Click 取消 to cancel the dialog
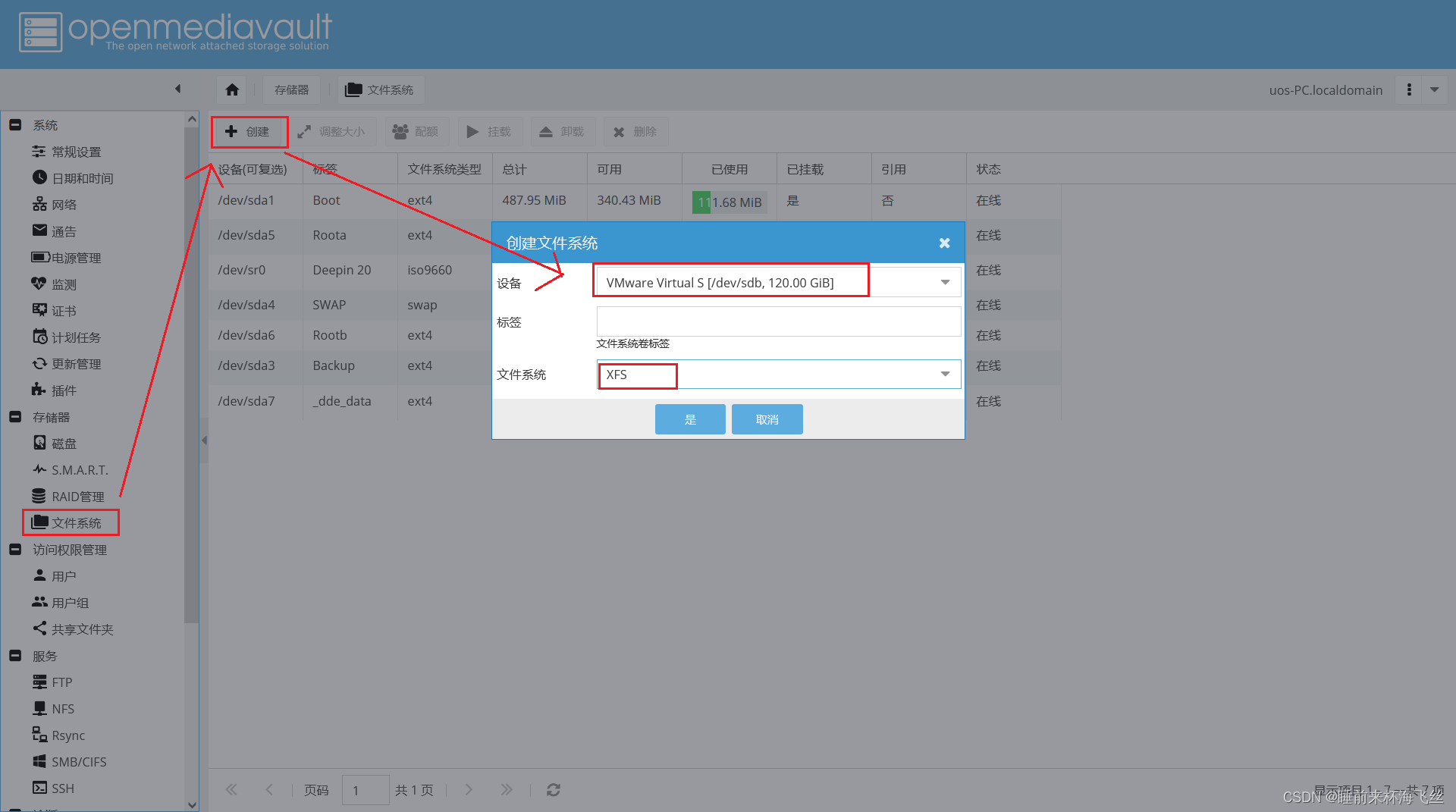 tap(767, 419)
